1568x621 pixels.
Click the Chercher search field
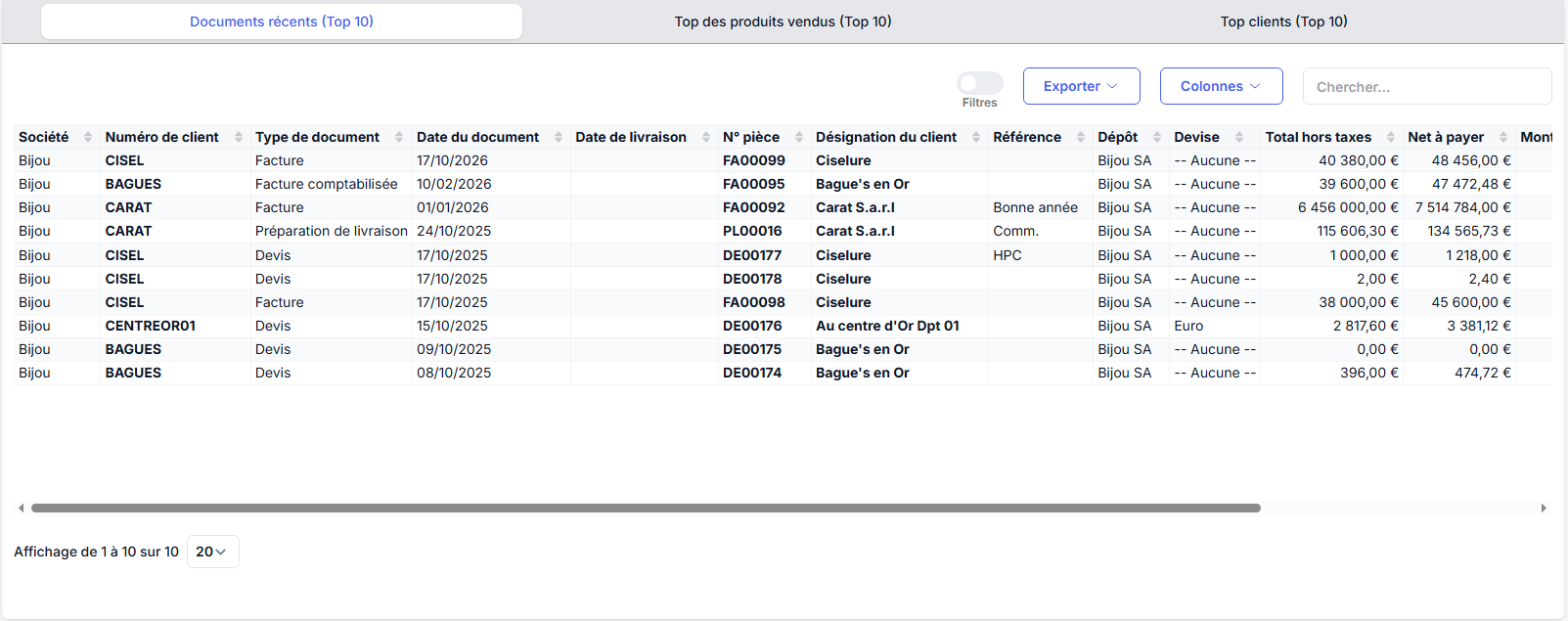click(1427, 86)
